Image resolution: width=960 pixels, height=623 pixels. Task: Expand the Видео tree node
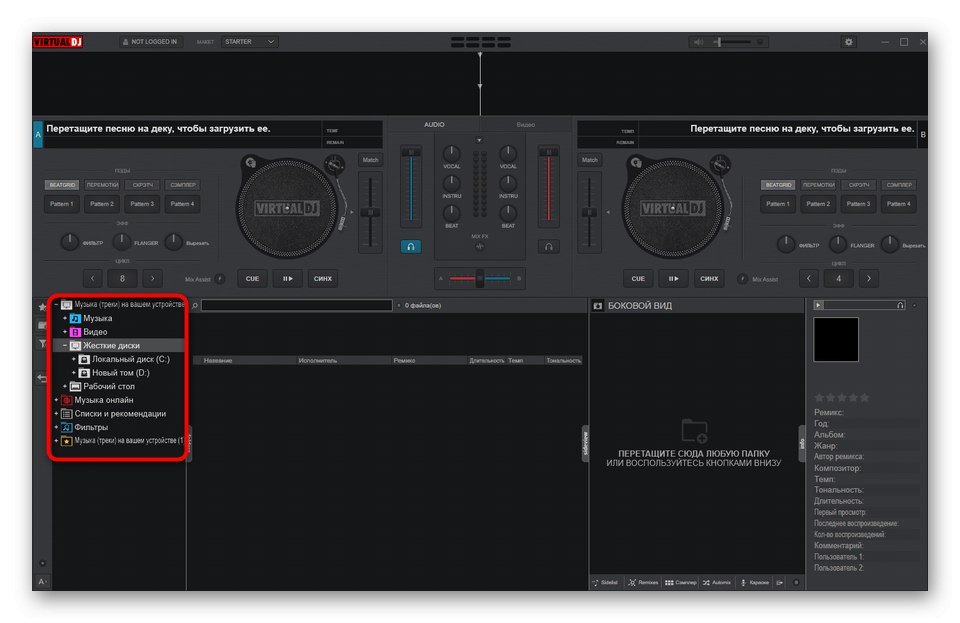click(x=65, y=332)
